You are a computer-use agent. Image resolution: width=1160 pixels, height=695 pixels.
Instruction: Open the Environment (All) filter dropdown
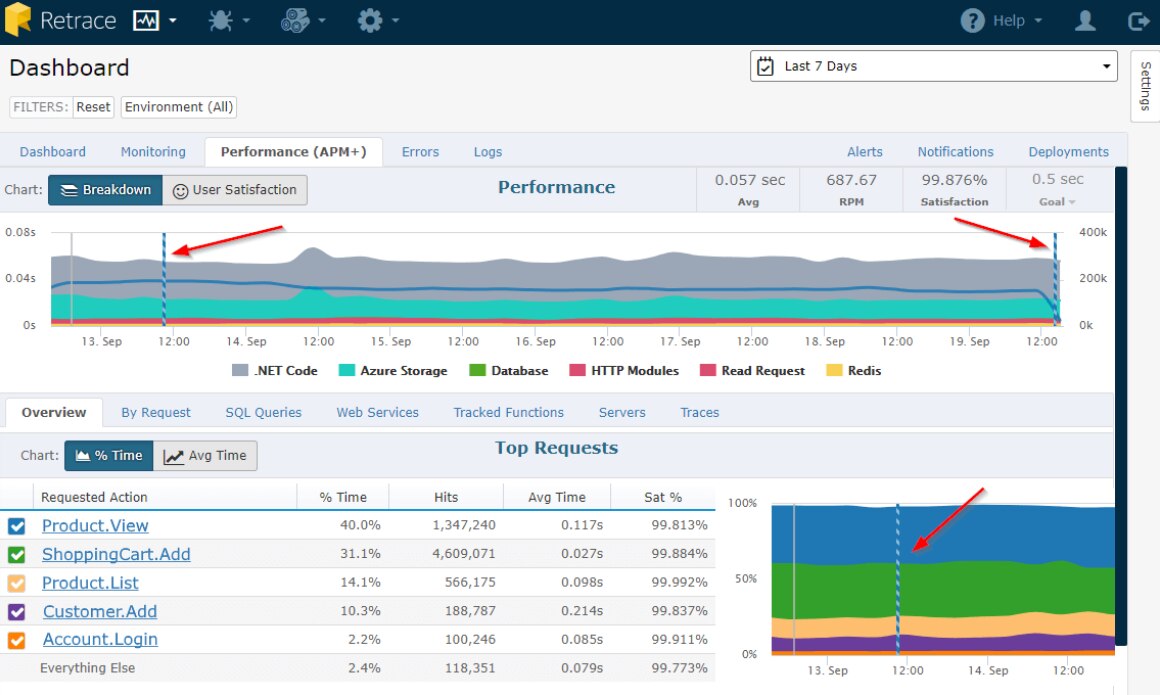click(178, 107)
